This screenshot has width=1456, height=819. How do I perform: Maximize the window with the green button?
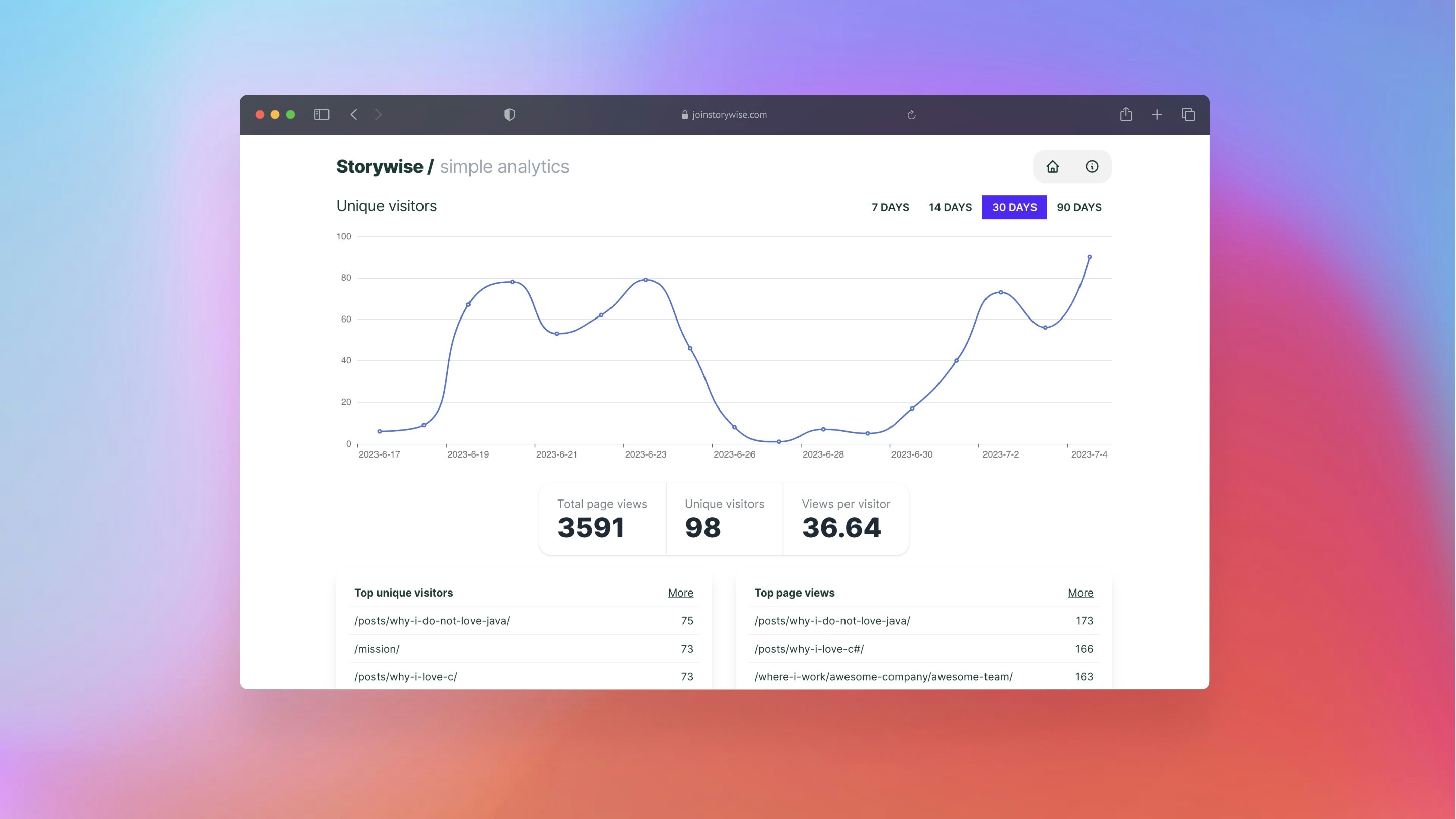pos(291,115)
